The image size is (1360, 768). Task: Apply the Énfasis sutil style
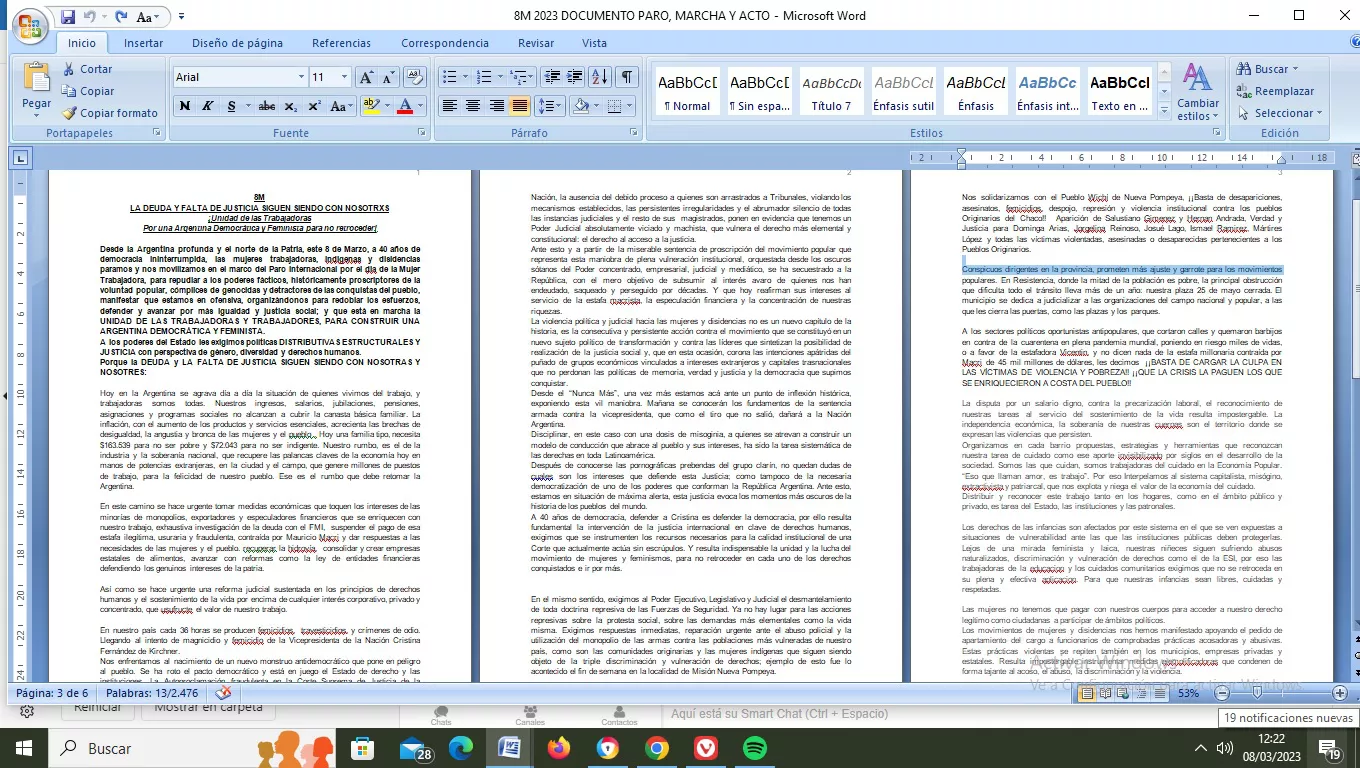[x=904, y=92]
